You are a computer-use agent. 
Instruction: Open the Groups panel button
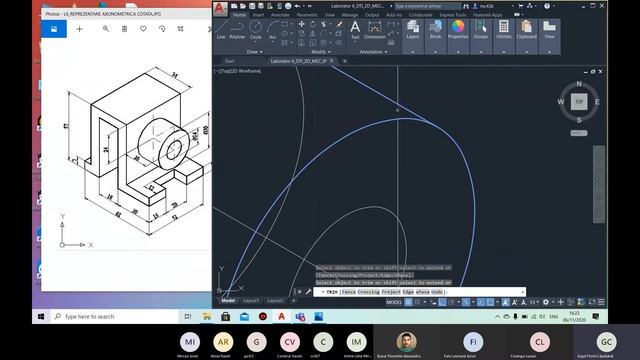481,29
